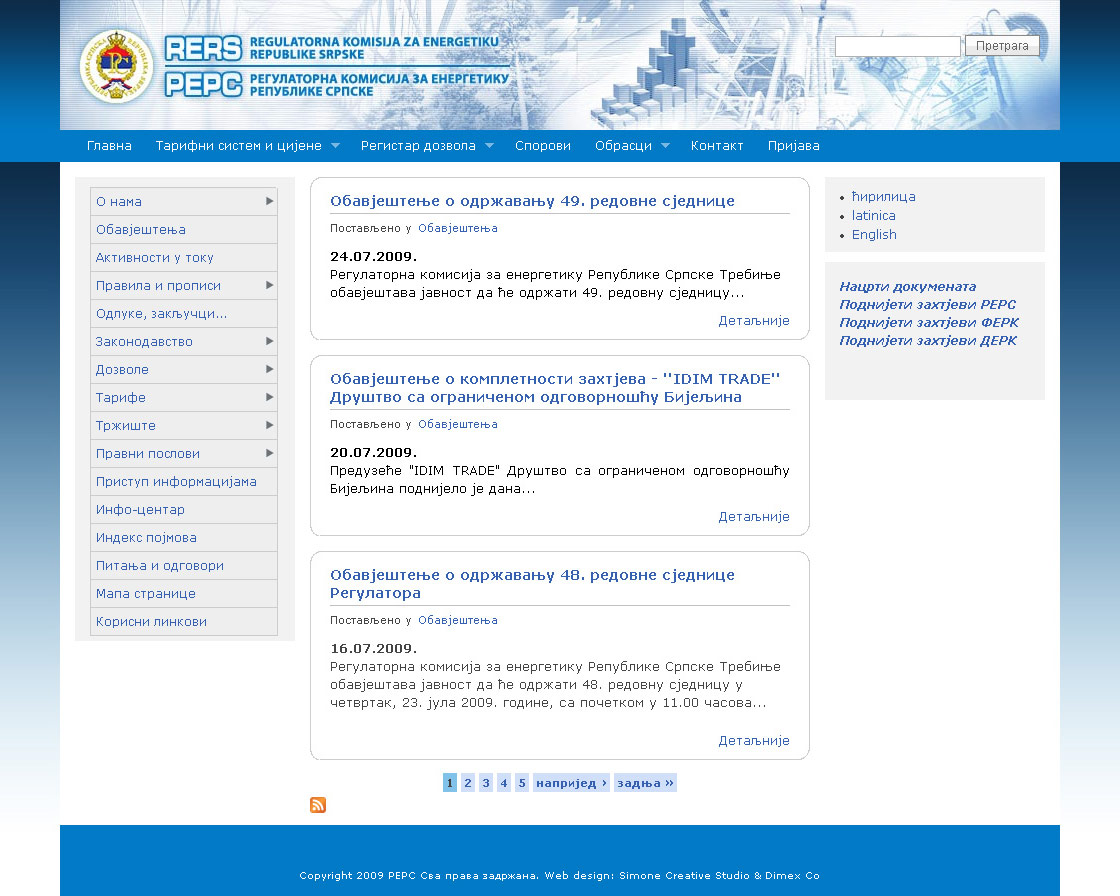Open the Обрасци dropdown arrow
This screenshot has width=1120, height=896.
[x=665, y=146]
